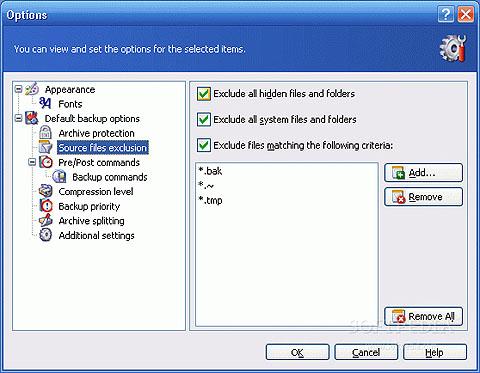Click the Remove All button

[423, 316]
